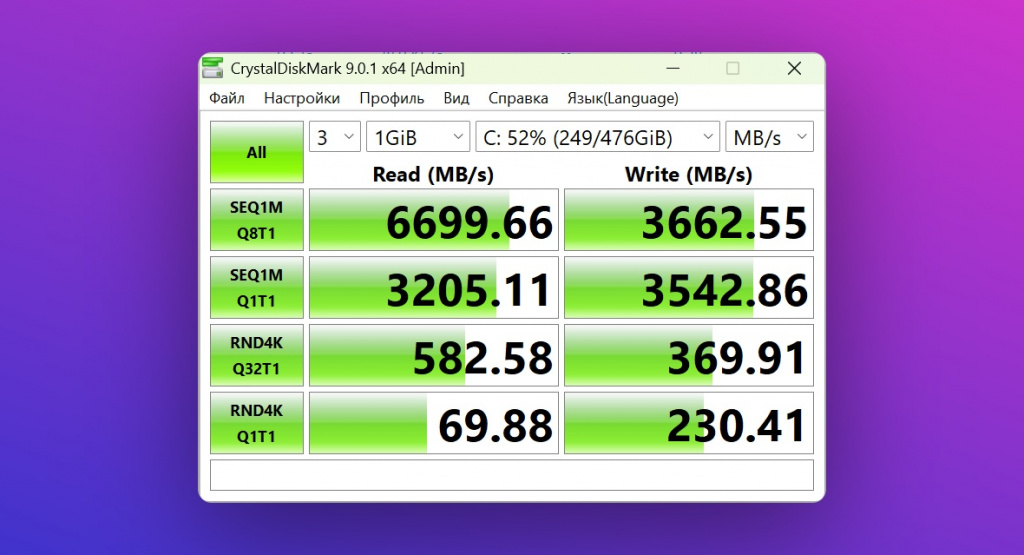Run the SEQ1M Q1T1 test
This screenshot has height=555, width=1024.
coord(257,287)
